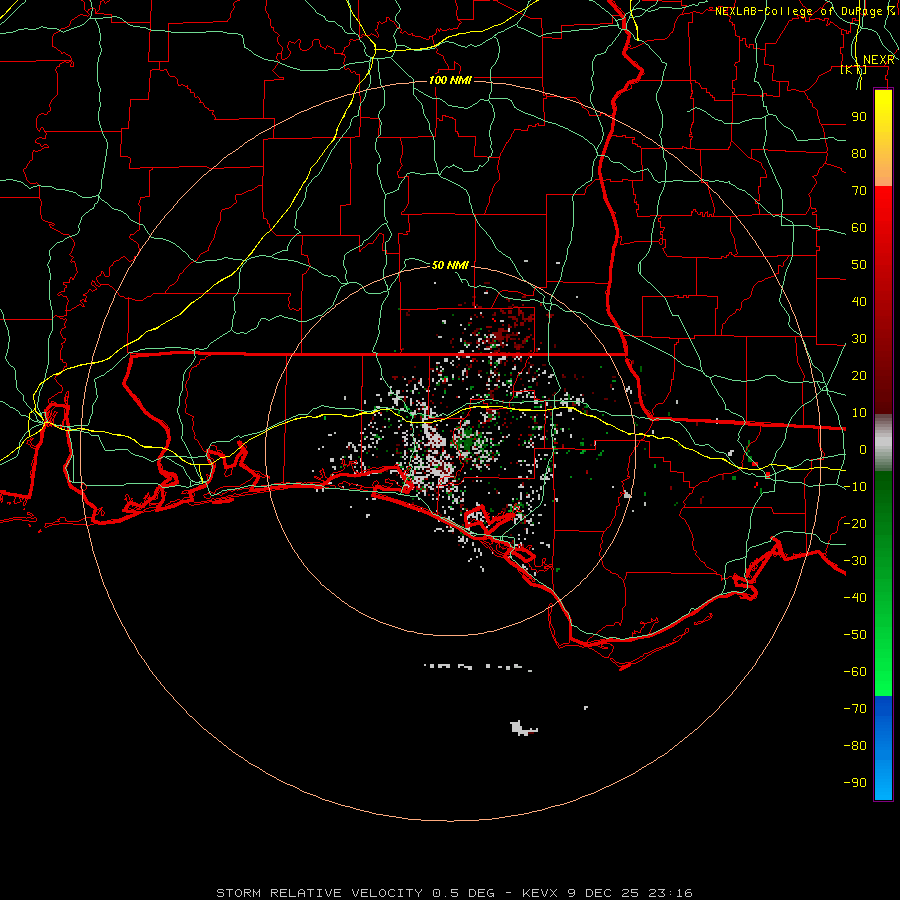Click the -40 value on the velocity scale
900x900 pixels.
tap(855, 598)
